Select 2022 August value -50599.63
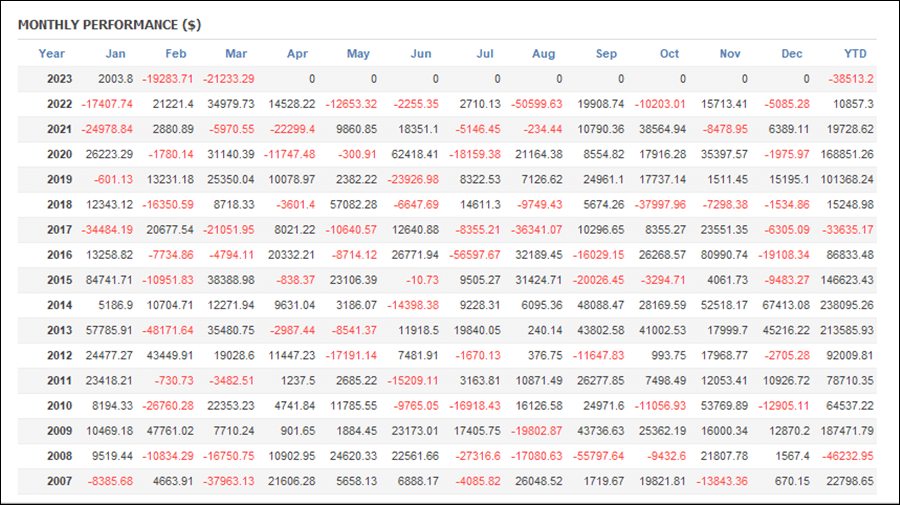 click(x=536, y=104)
